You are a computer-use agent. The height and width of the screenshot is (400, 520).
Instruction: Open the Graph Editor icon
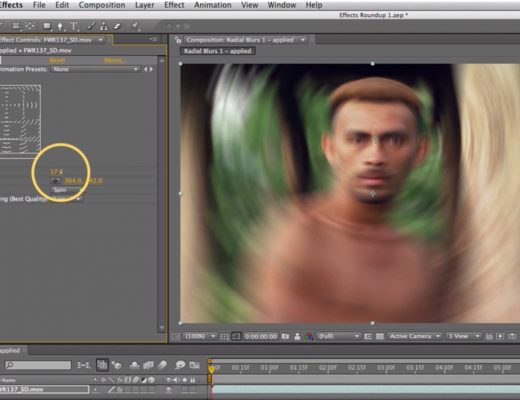pyautogui.click(x=195, y=365)
